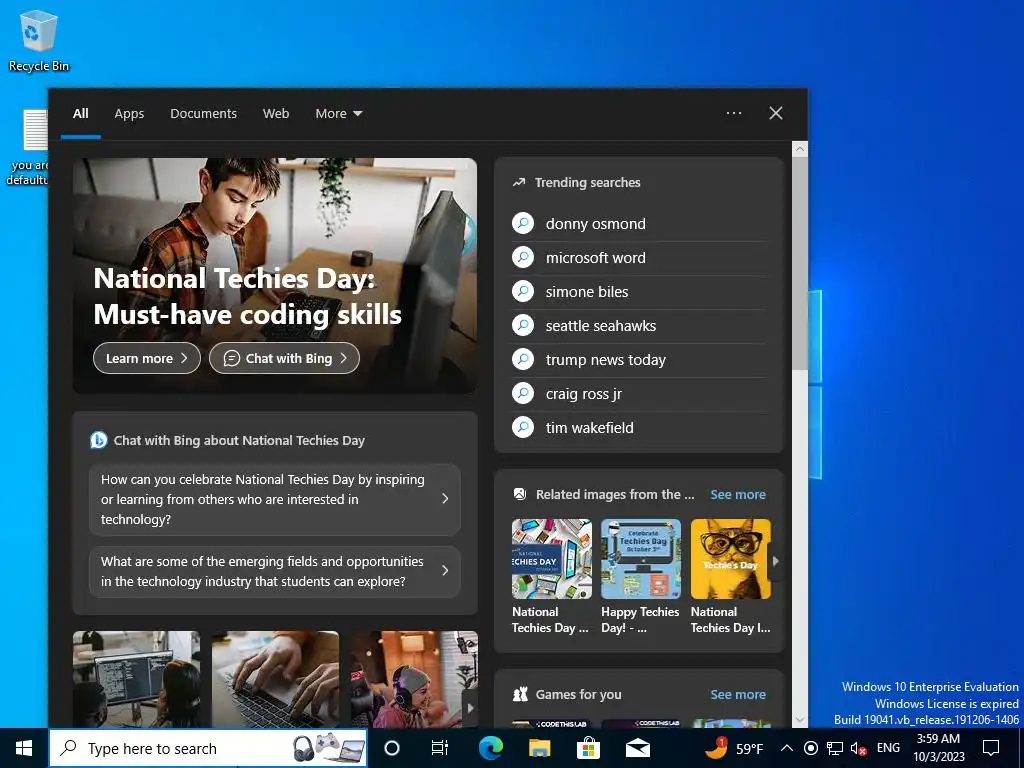Open the Windows Start menu
Screen dimensions: 1024x768
[24, 748]
